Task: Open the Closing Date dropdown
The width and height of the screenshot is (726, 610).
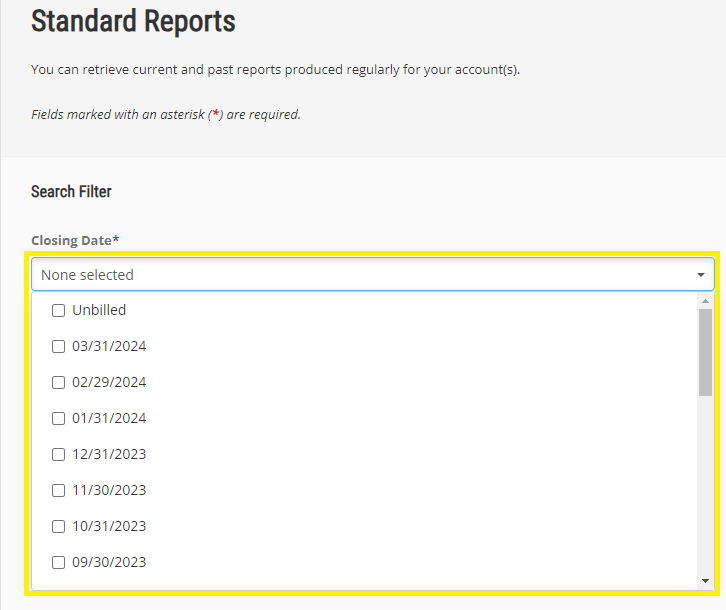Action: click(x=373, y=275)
